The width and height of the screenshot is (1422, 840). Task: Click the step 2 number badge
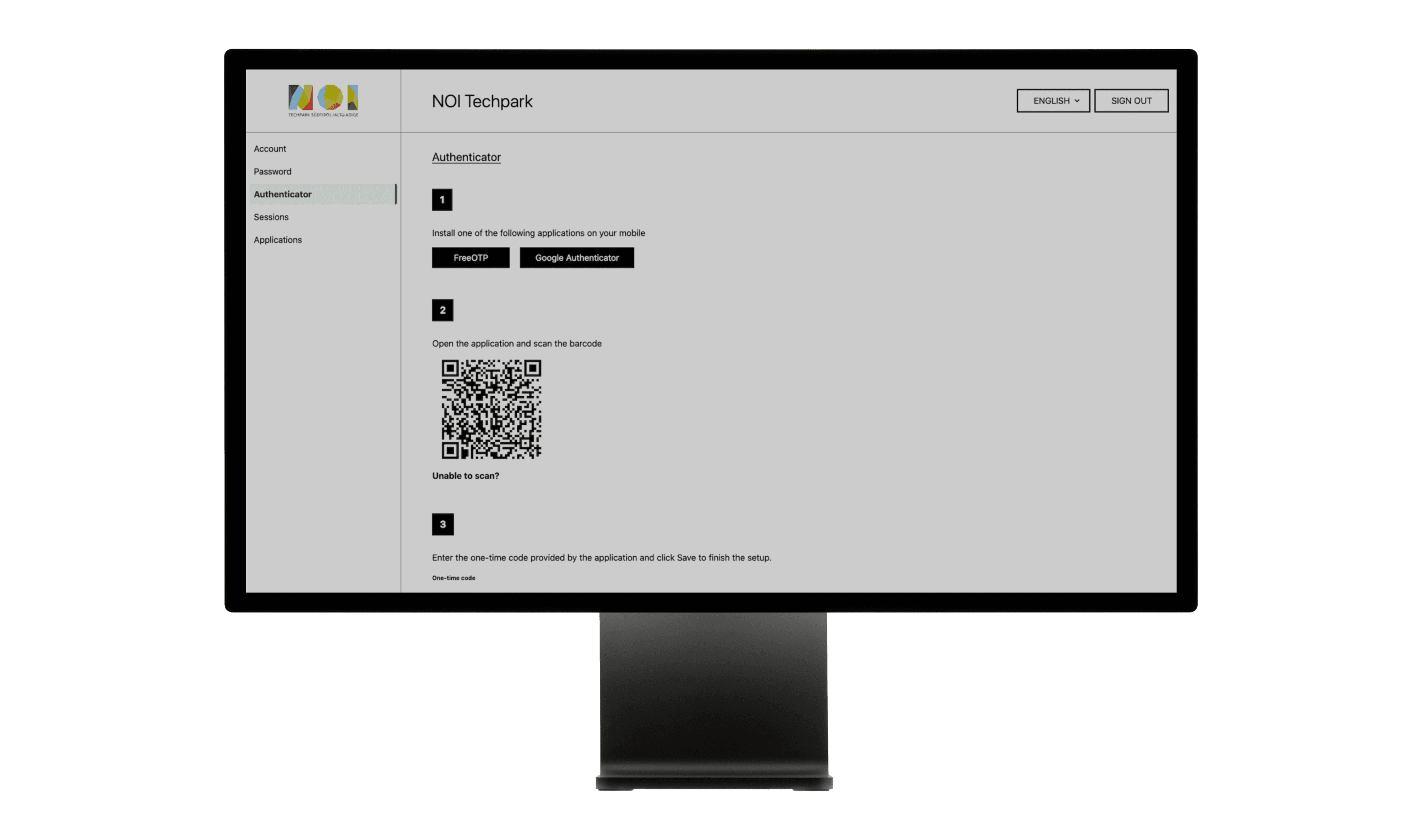(x=442, y=310)
